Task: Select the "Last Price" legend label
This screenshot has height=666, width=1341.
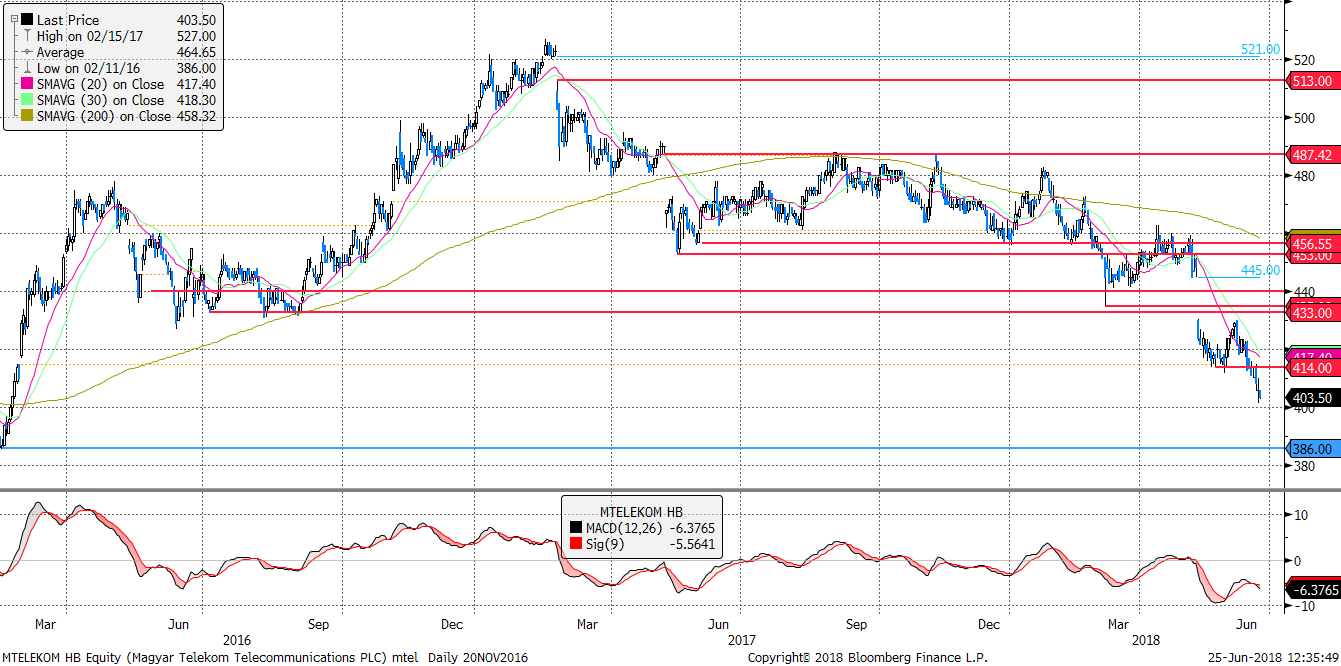Action: pyautogui.click(x=68, y=19)
